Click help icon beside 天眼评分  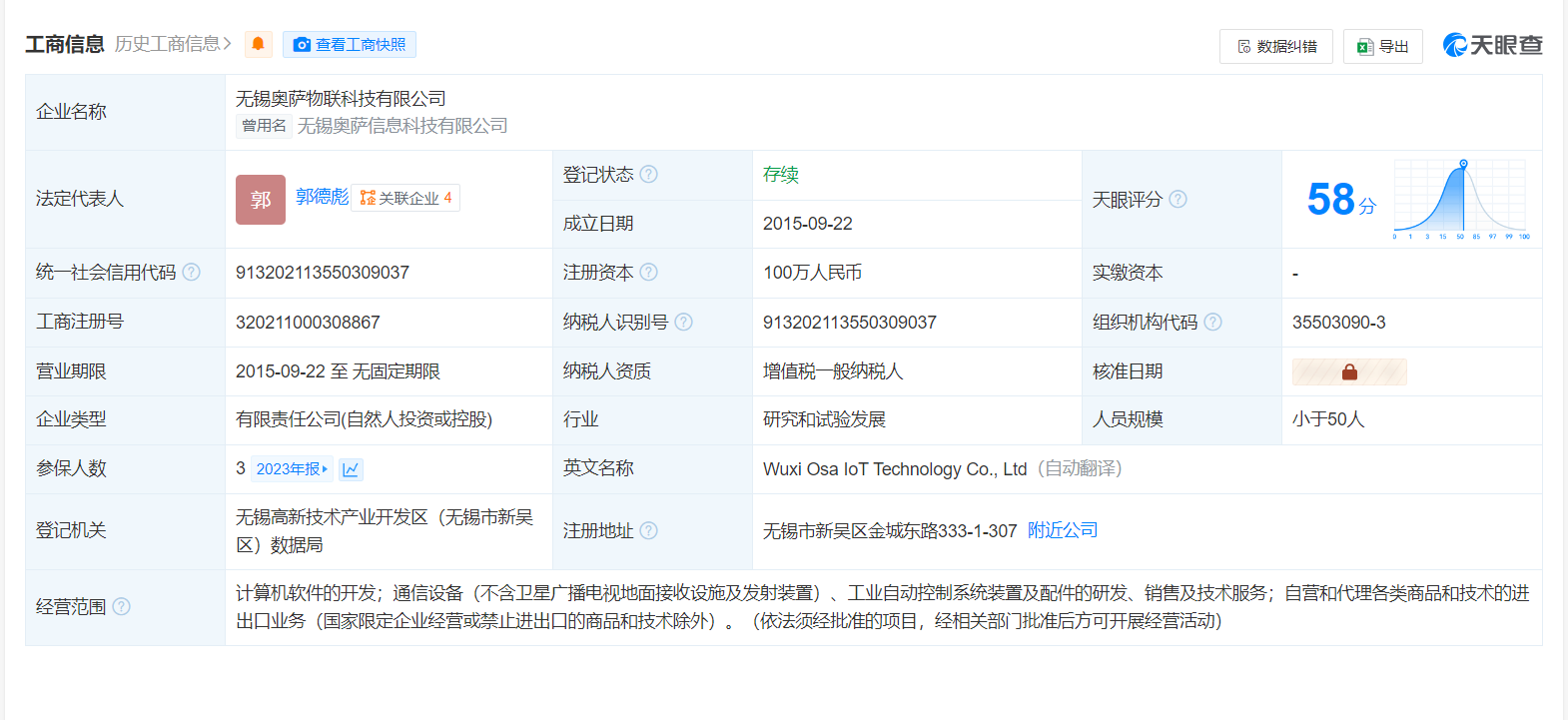click(x=1177, y=199)
